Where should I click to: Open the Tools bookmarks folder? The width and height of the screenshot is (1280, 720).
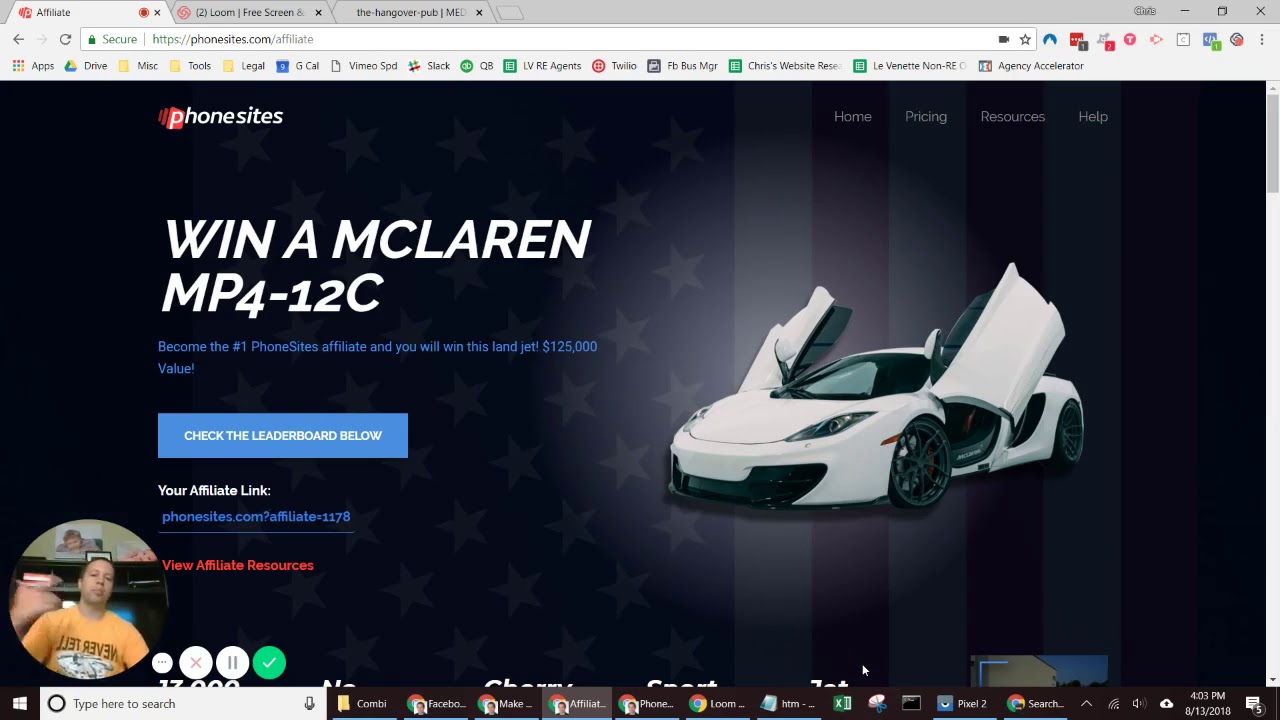click(x=190, y=66)
